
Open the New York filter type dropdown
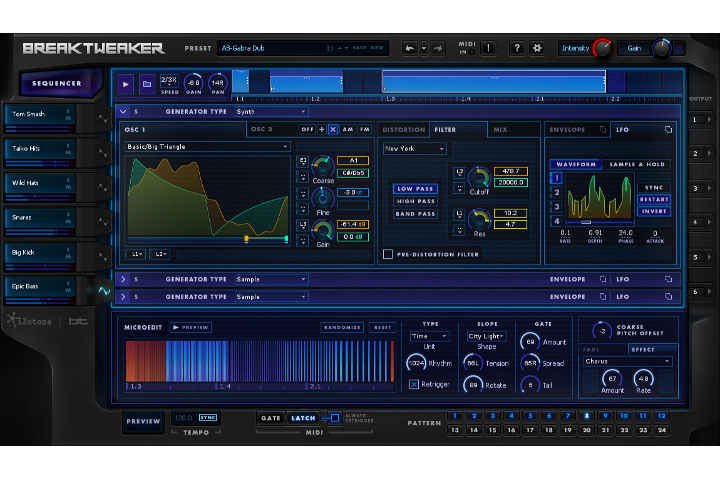coord(414,148)
